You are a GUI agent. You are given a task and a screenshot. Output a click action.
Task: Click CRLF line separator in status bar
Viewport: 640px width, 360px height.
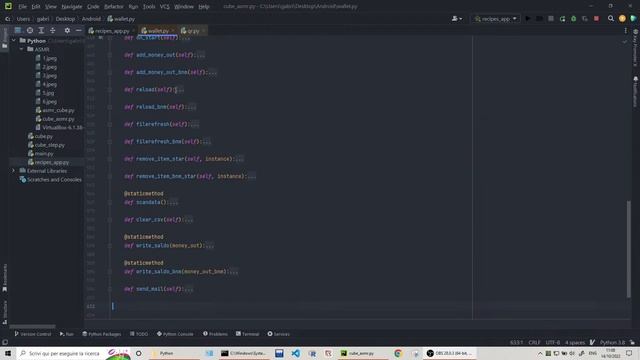[x=534, y=342]
